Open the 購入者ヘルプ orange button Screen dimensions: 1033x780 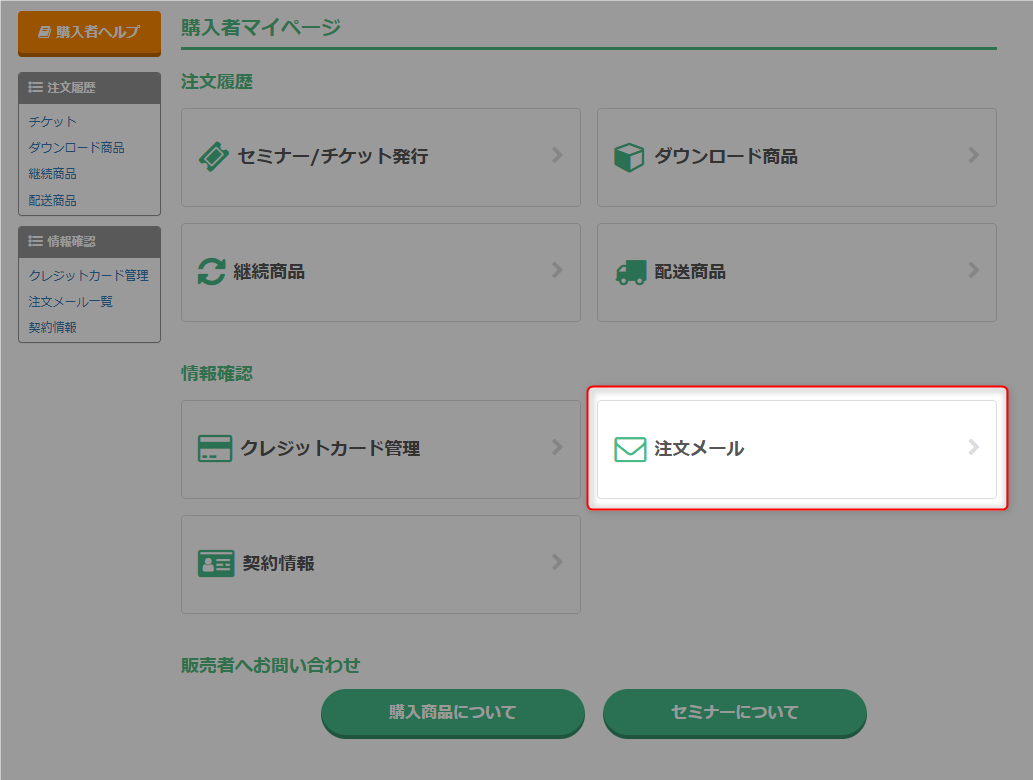pyautogui.click(x=89, y=32)
